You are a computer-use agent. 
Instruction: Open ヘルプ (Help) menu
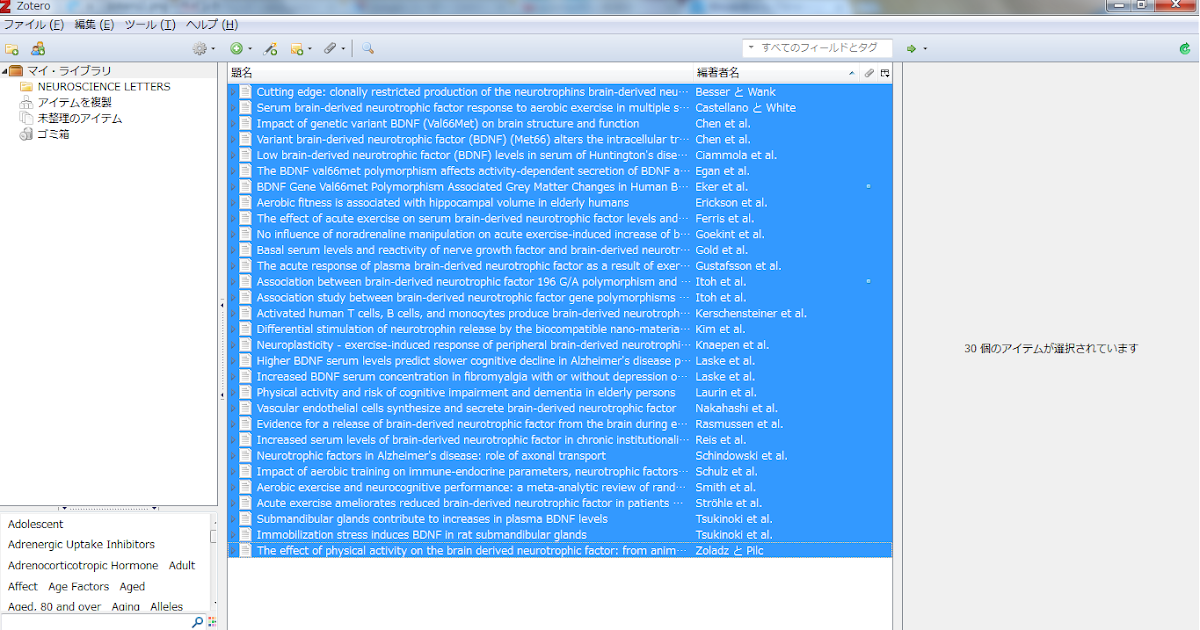[x=212, y=24]
